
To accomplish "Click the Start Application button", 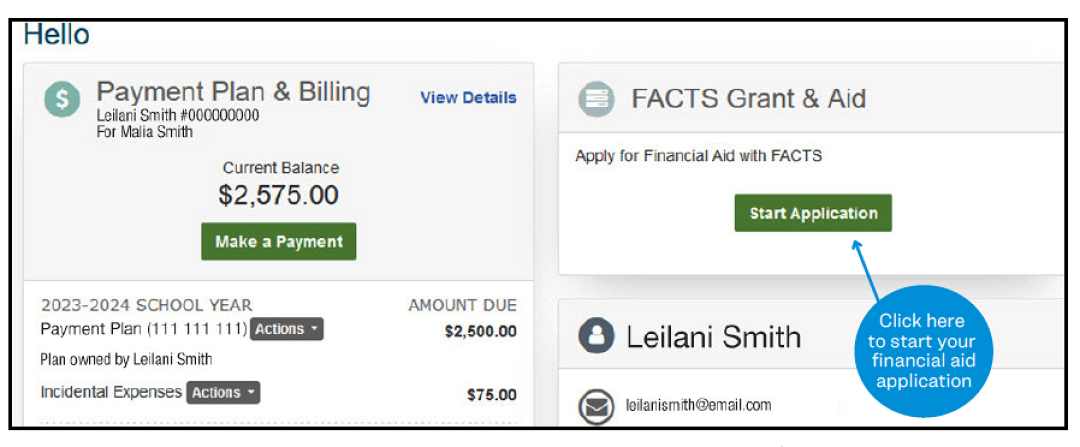I will [x=813, y=213].
